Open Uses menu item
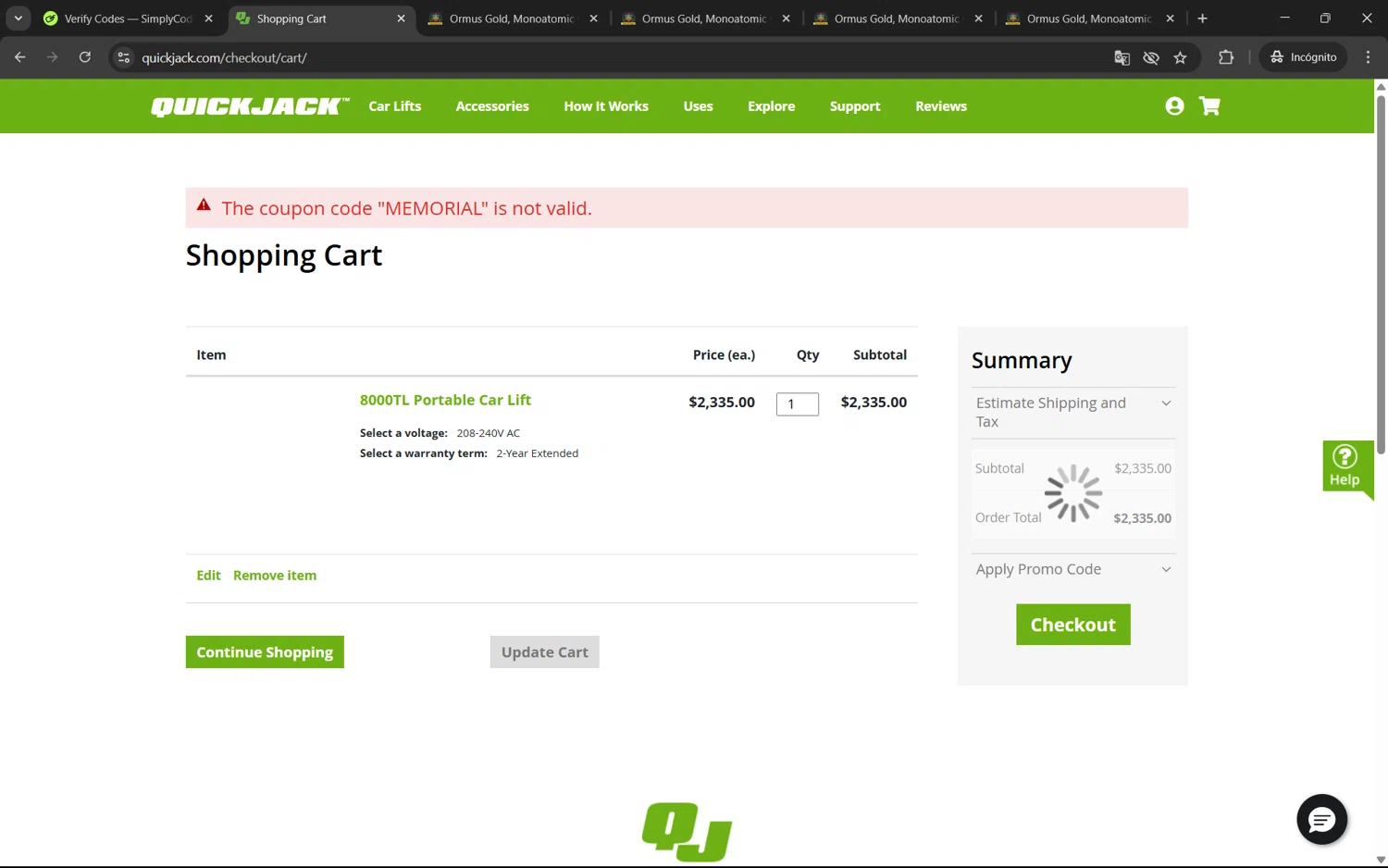The height and width of the screenshot is (868, 1388). pos(698,106)
